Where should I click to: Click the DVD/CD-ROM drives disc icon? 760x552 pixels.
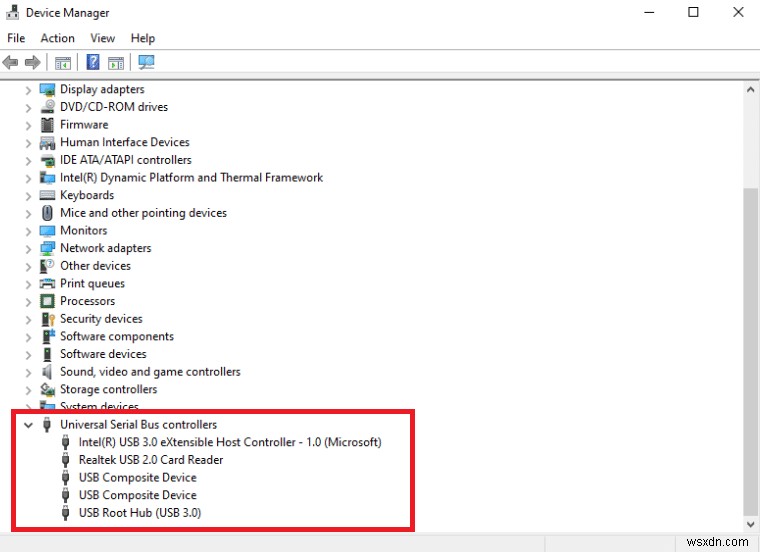[48, 107]
